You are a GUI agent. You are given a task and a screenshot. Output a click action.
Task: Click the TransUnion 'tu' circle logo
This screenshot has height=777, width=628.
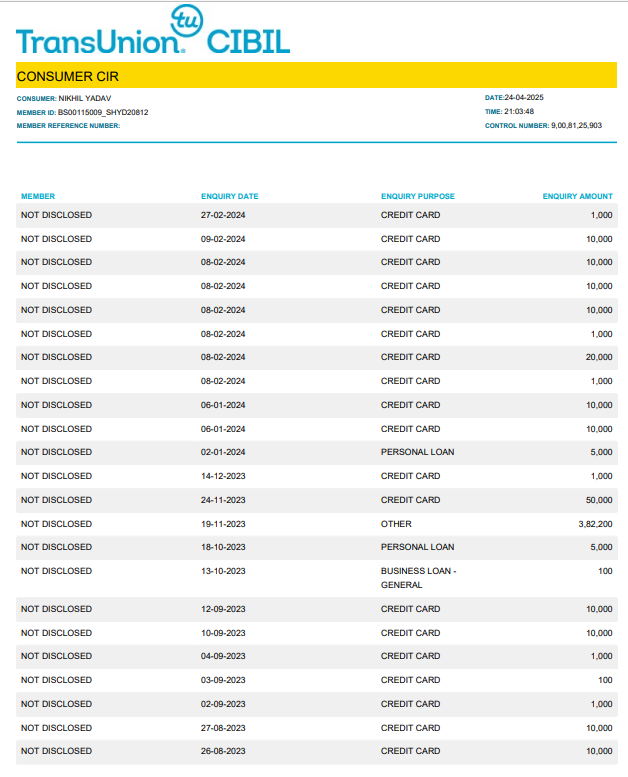[187, 20]
